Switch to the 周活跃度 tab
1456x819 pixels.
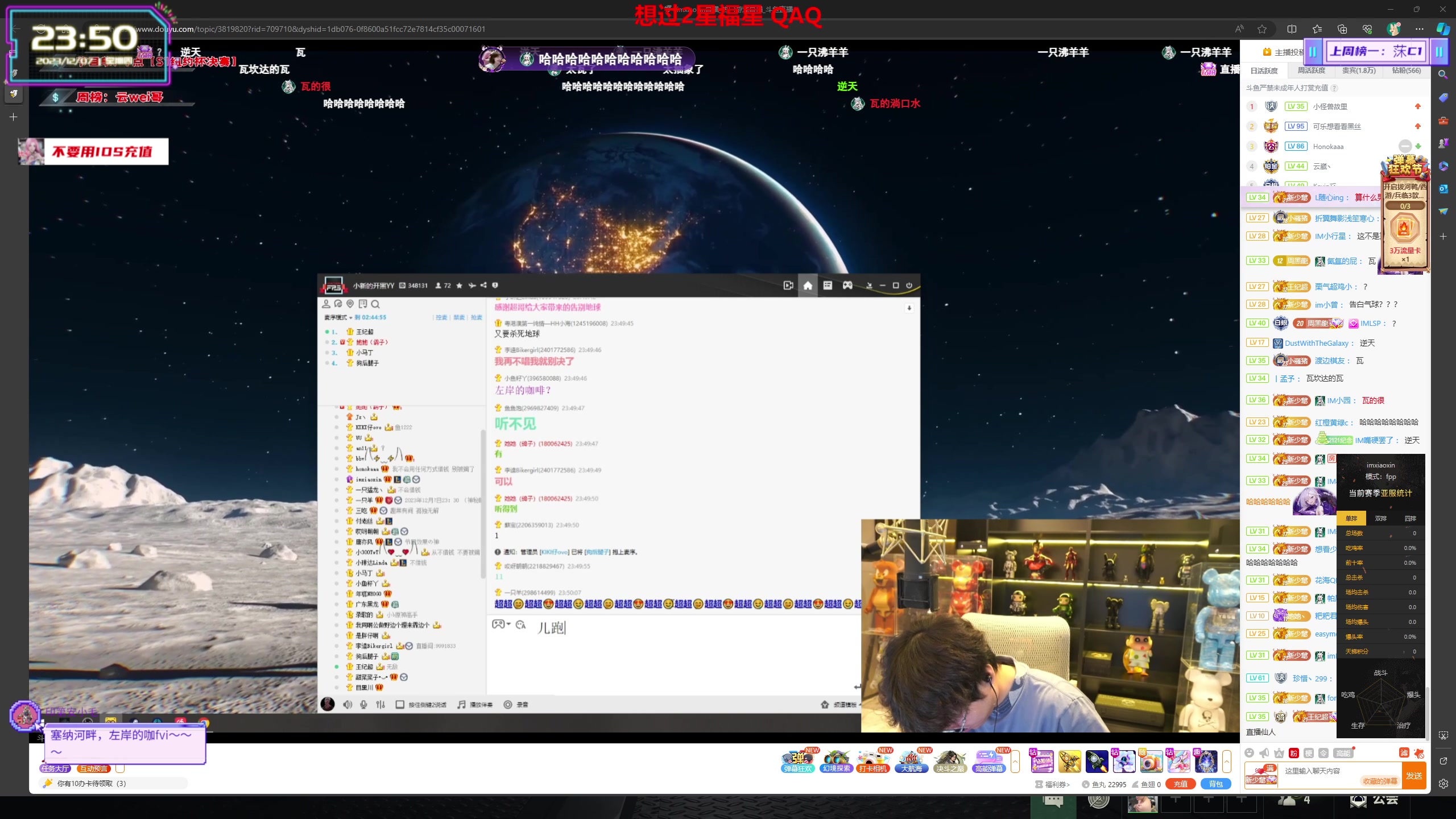point(1312,71)
